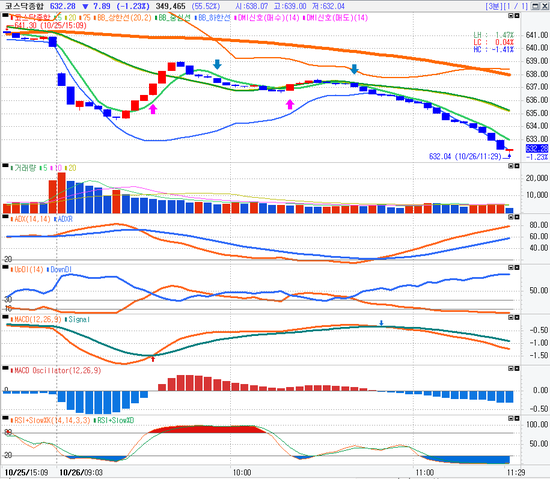Select the DownDI legend label
This screenshot has width=550, height=479.
[61, 270]
